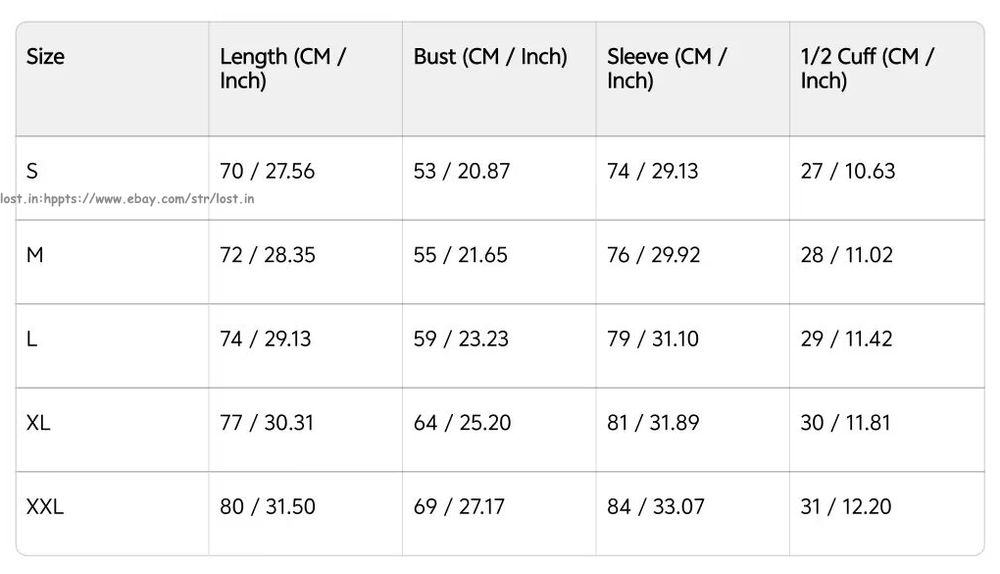
Task: Click the Length (CM / Inch) header
Action: click(x=283, y=68)
